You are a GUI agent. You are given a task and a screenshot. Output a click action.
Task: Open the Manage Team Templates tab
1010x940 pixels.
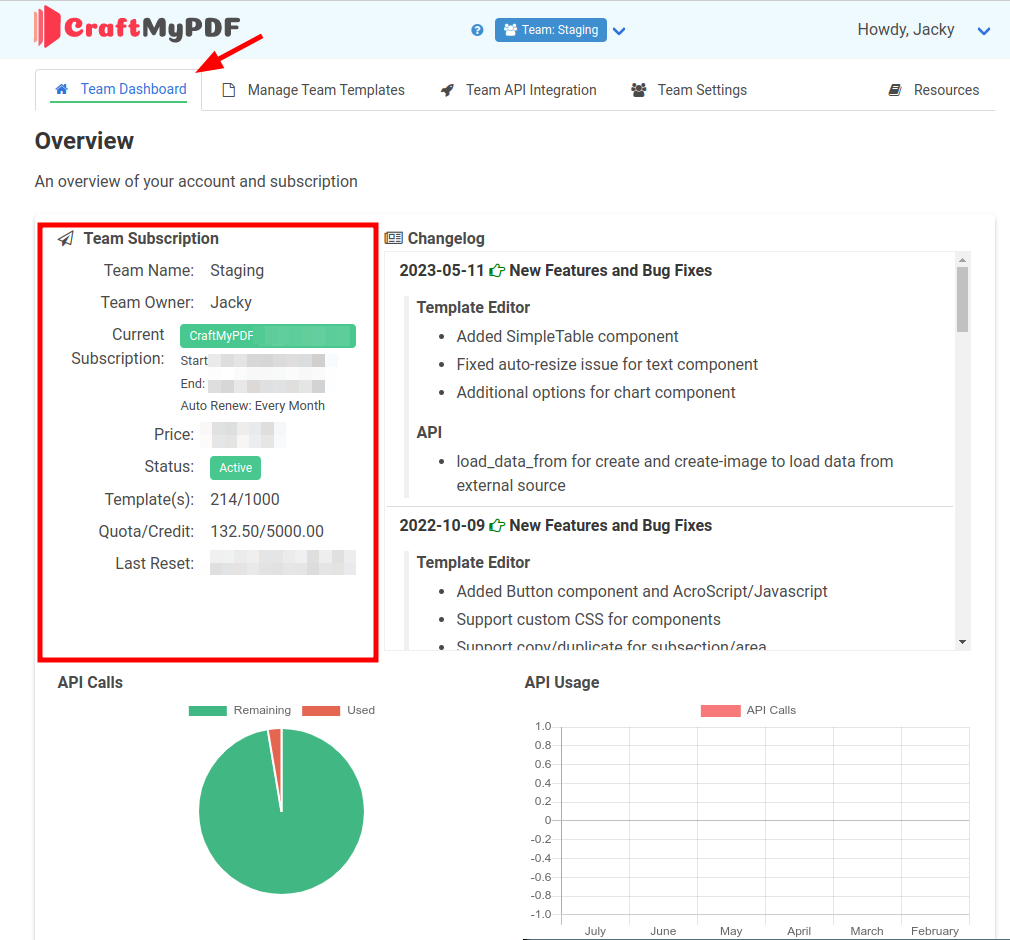[322, 90]
